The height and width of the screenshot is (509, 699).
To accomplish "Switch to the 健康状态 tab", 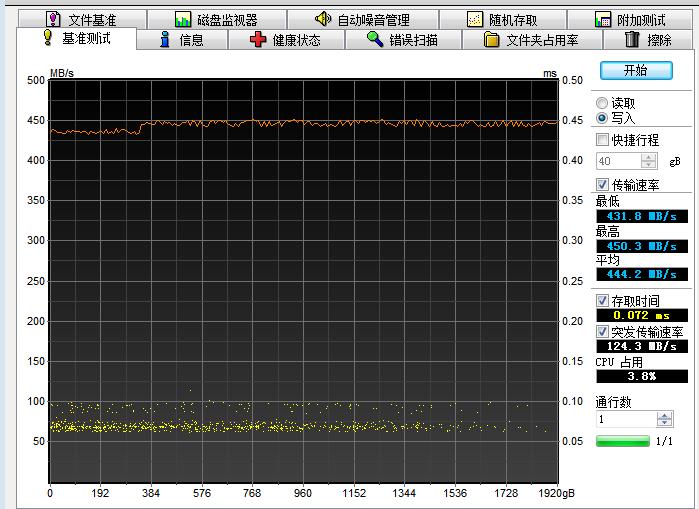I will (x=286, y=40).
